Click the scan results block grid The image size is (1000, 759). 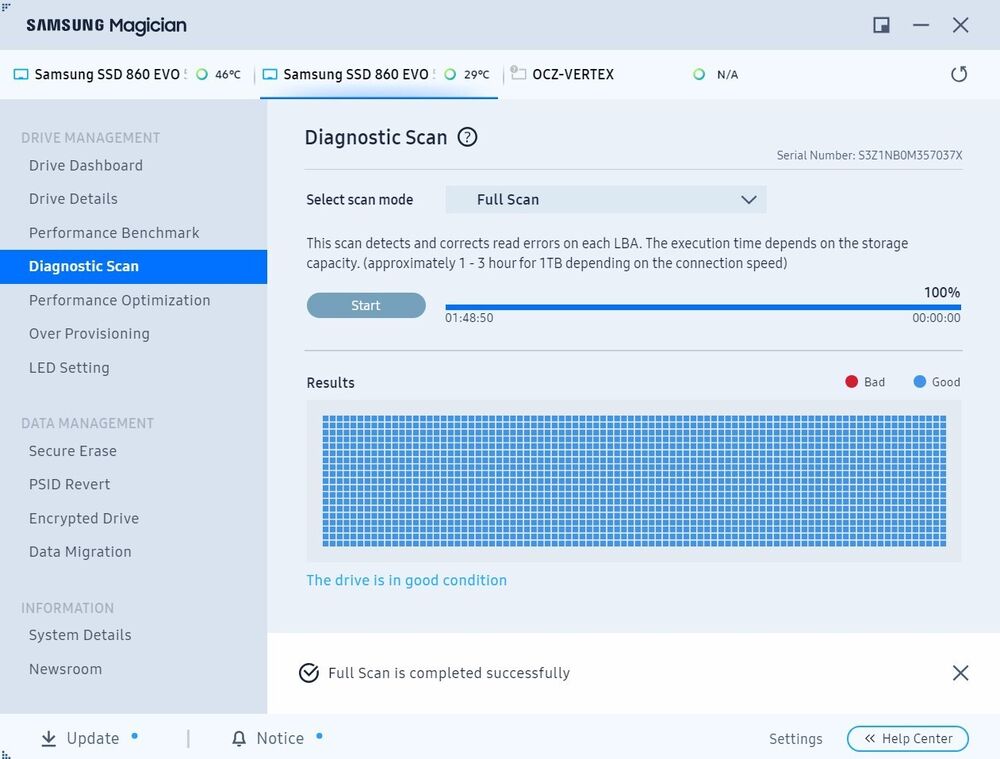pos(634,481)
